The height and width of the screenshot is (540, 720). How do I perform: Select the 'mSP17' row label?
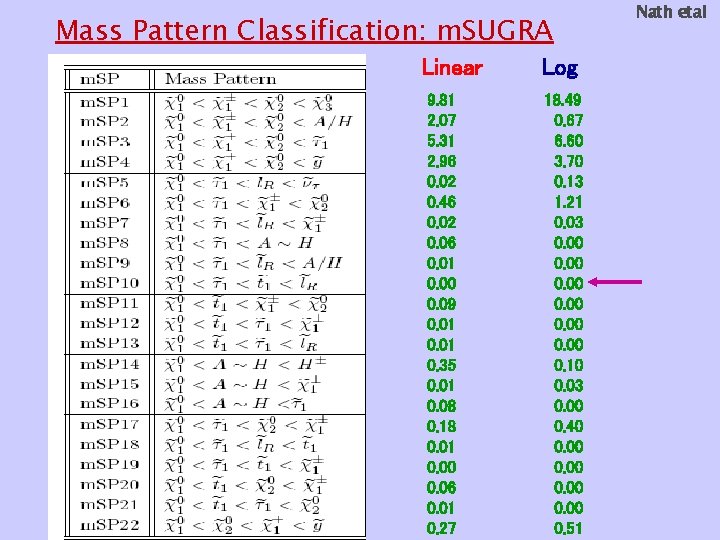pos(109,425)
